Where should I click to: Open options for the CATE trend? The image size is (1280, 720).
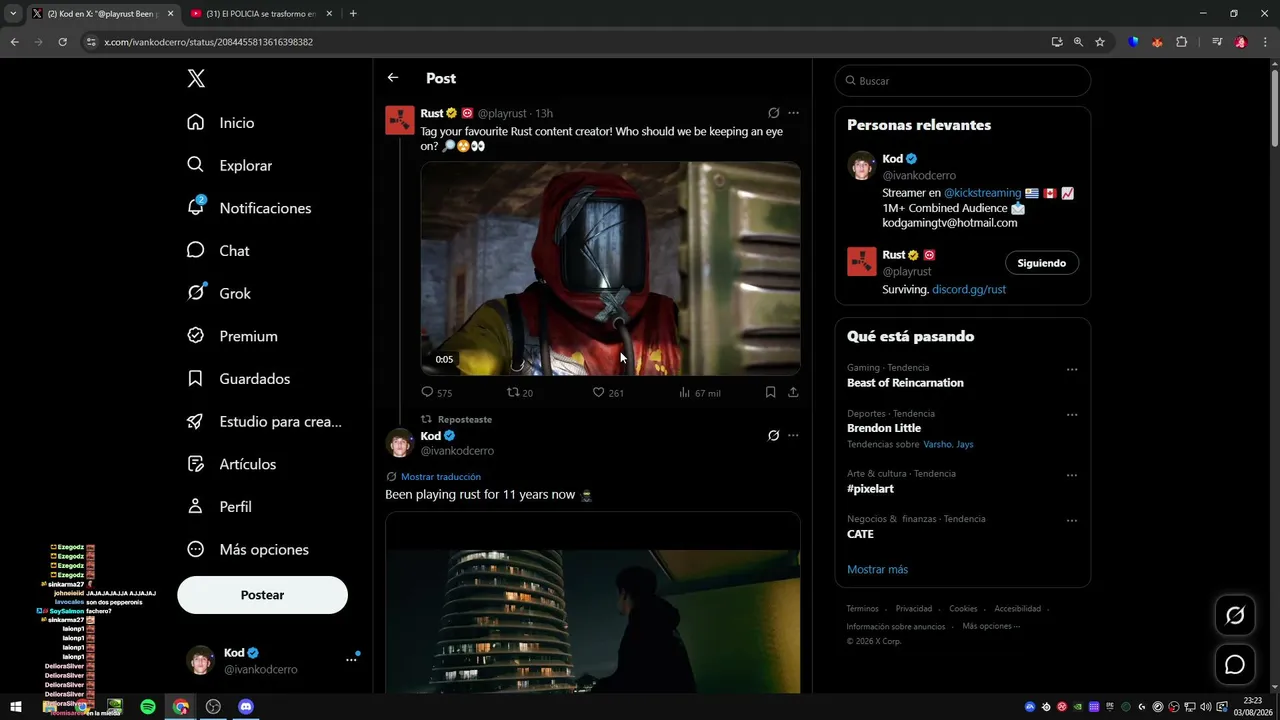tap(1072, 521)
